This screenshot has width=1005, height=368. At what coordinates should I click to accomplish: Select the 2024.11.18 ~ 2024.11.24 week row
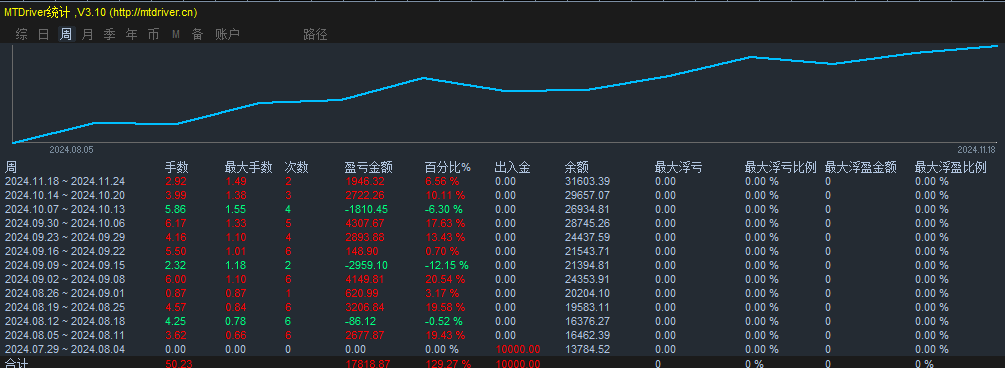point(502,181)
